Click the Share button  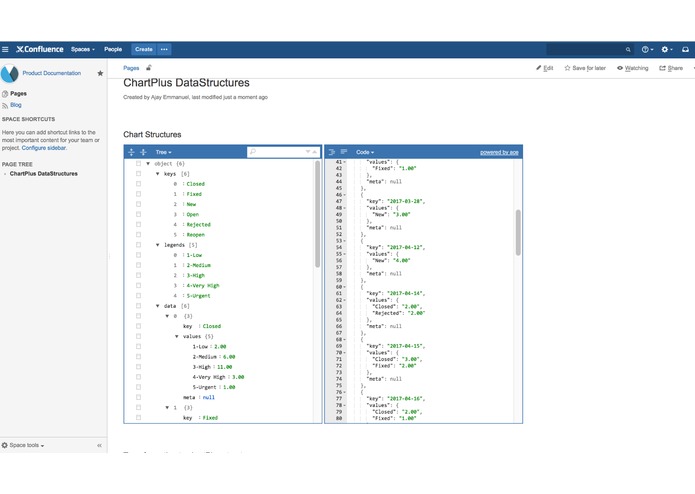[671, 68]
